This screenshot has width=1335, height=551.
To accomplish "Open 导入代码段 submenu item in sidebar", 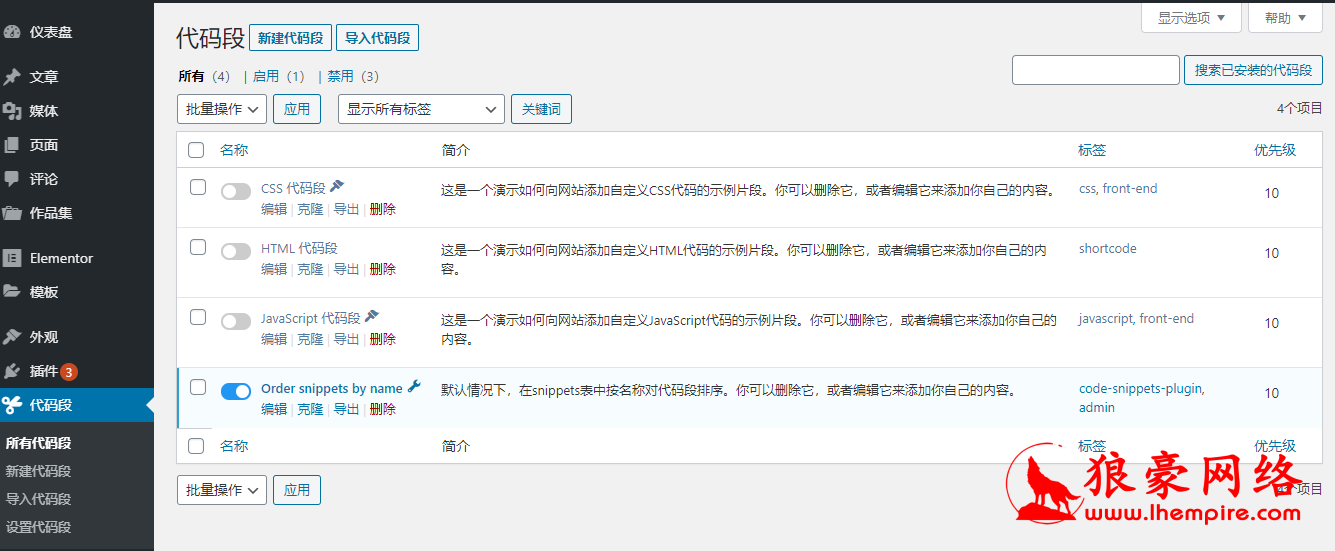I will [x=38, y=499].
